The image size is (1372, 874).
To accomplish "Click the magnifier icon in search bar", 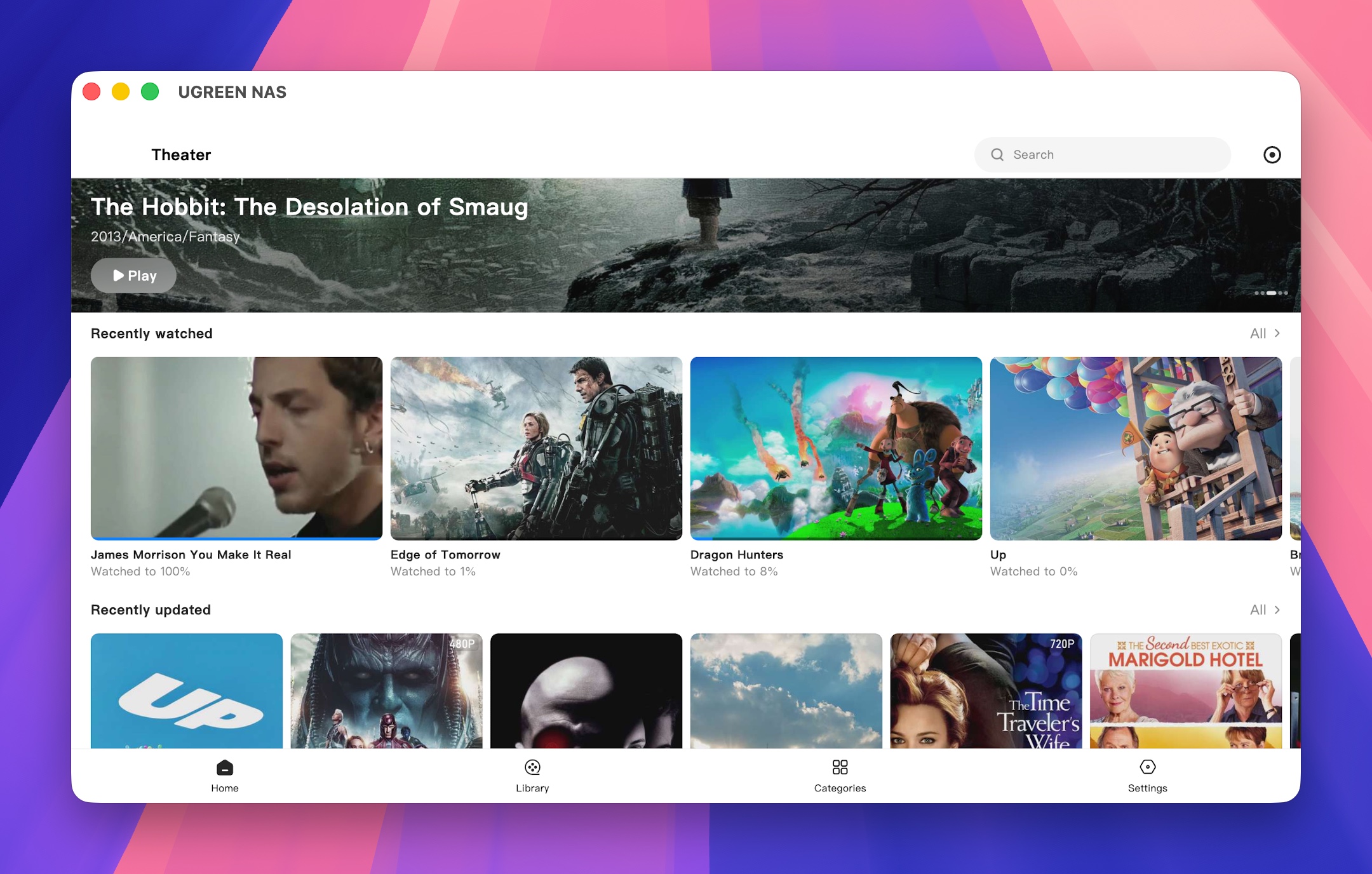I will 997,155.
